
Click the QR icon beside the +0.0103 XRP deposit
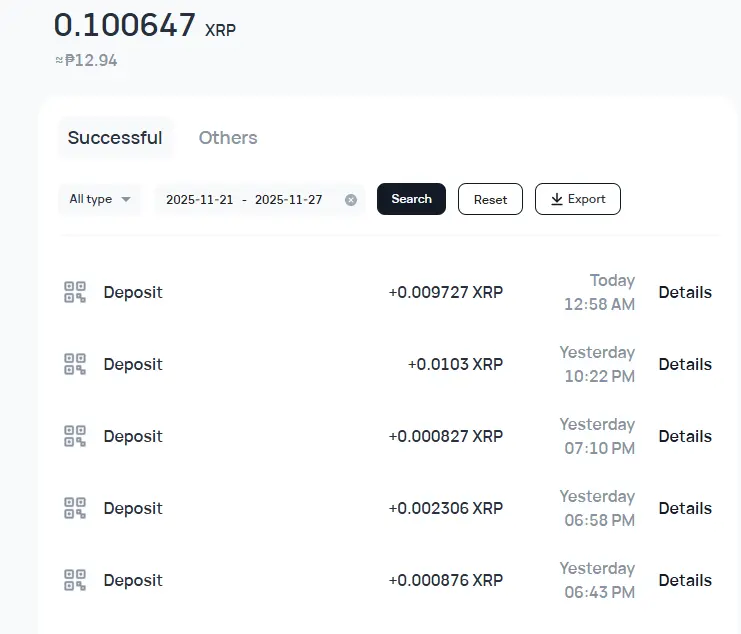[x=75, y=364]
